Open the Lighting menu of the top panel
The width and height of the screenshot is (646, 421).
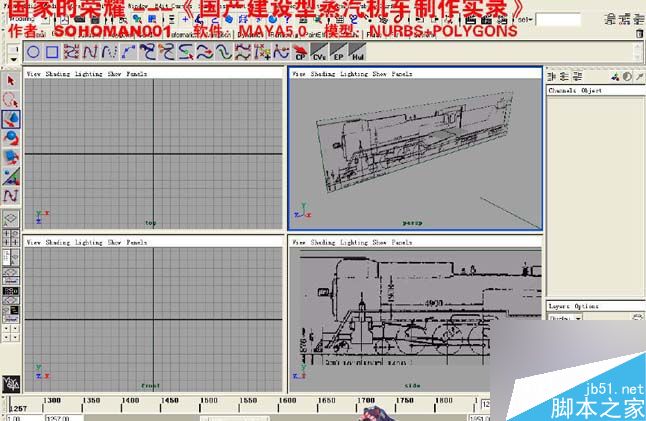tap(89, 74)
